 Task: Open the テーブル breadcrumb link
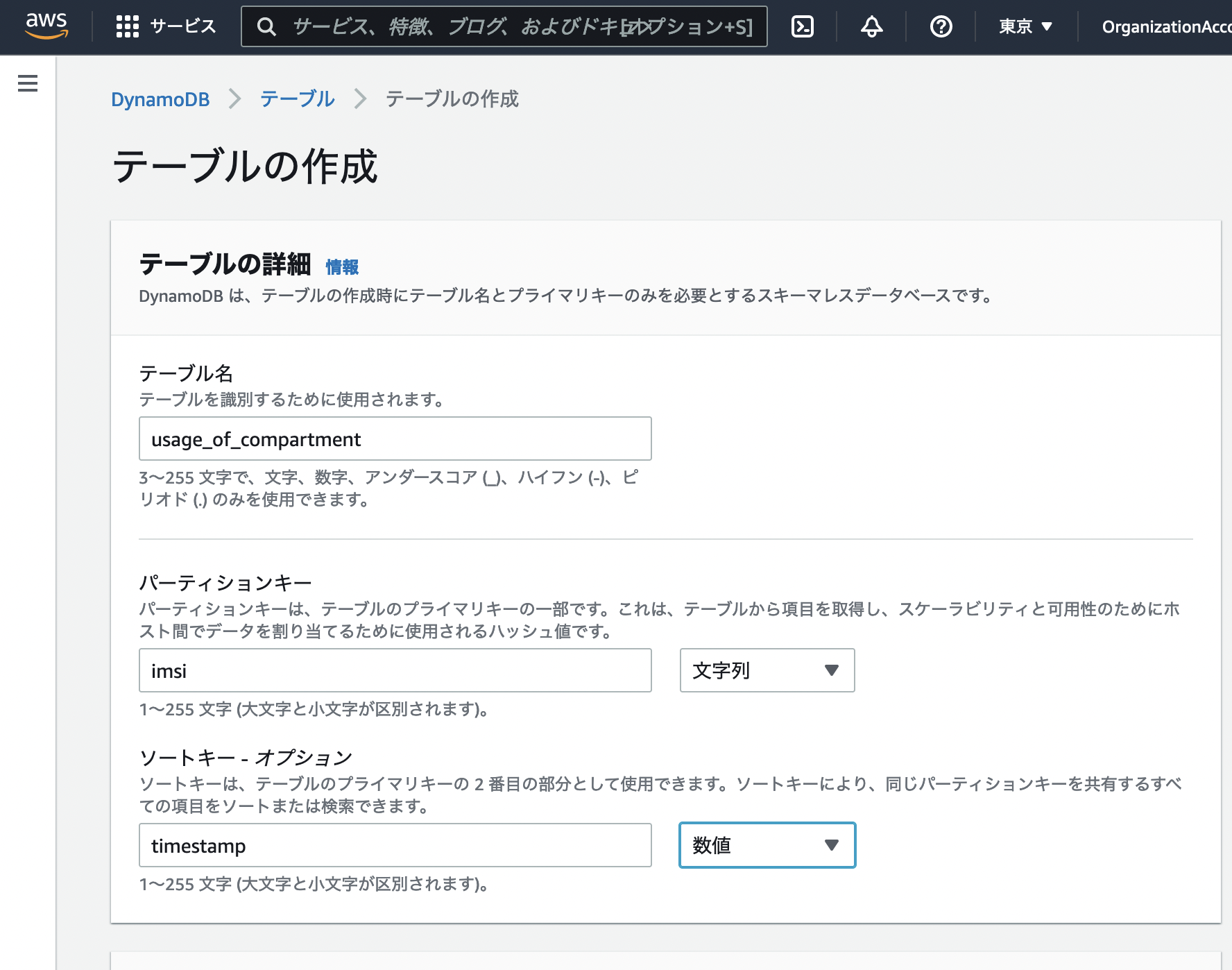click(297, 99)
